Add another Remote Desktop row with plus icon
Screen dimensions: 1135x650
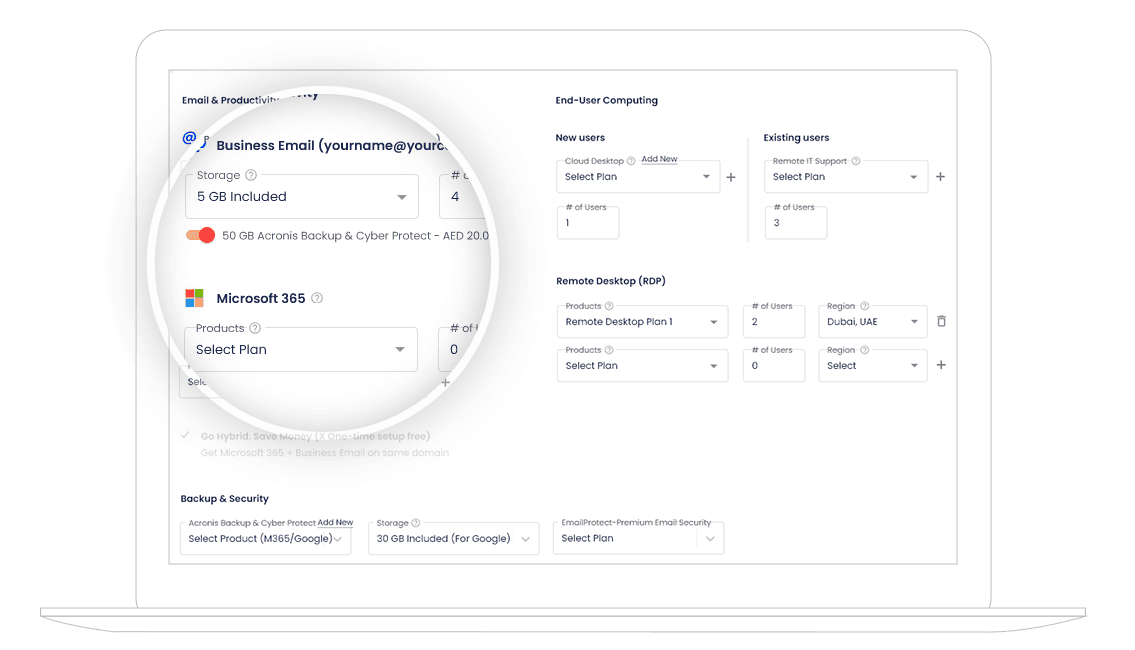(x=941, y=366)
